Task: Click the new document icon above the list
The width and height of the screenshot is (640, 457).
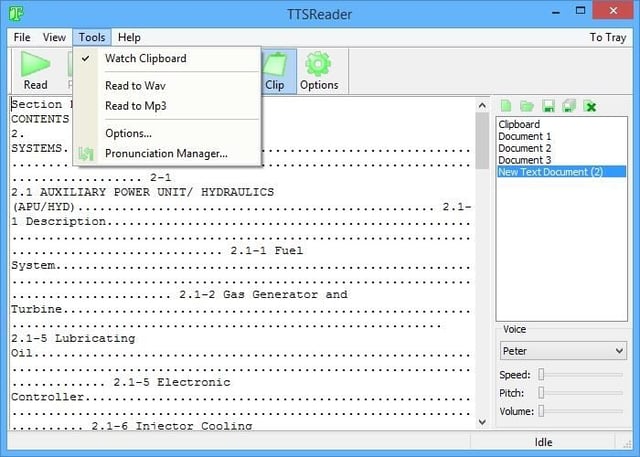Action: pos(506,106)
